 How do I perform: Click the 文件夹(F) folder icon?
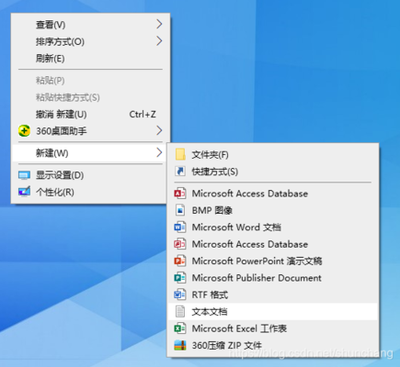pyautogui.click(x=180, y=155)
